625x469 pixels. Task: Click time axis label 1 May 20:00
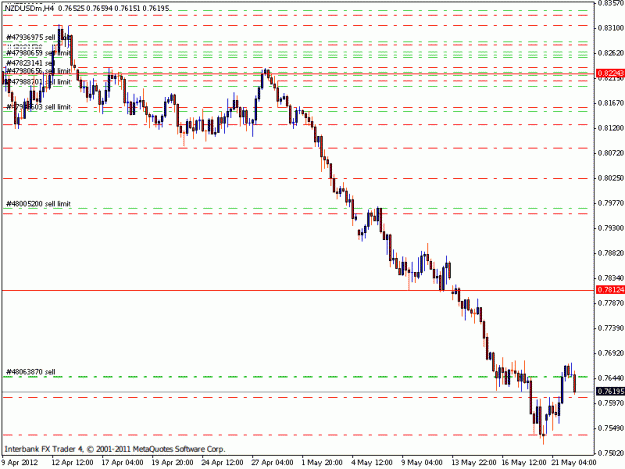pyautogui.click(x=322, y=463)
